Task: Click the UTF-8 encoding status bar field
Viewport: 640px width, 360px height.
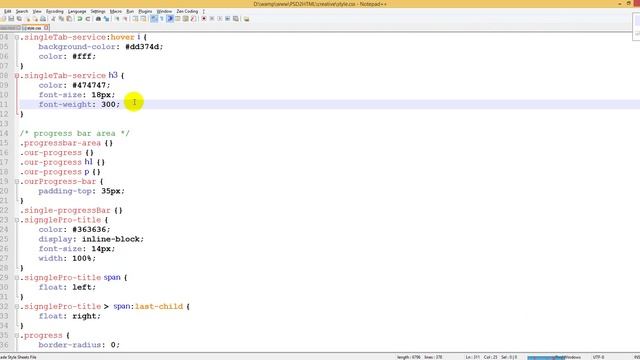Action: 599,357
